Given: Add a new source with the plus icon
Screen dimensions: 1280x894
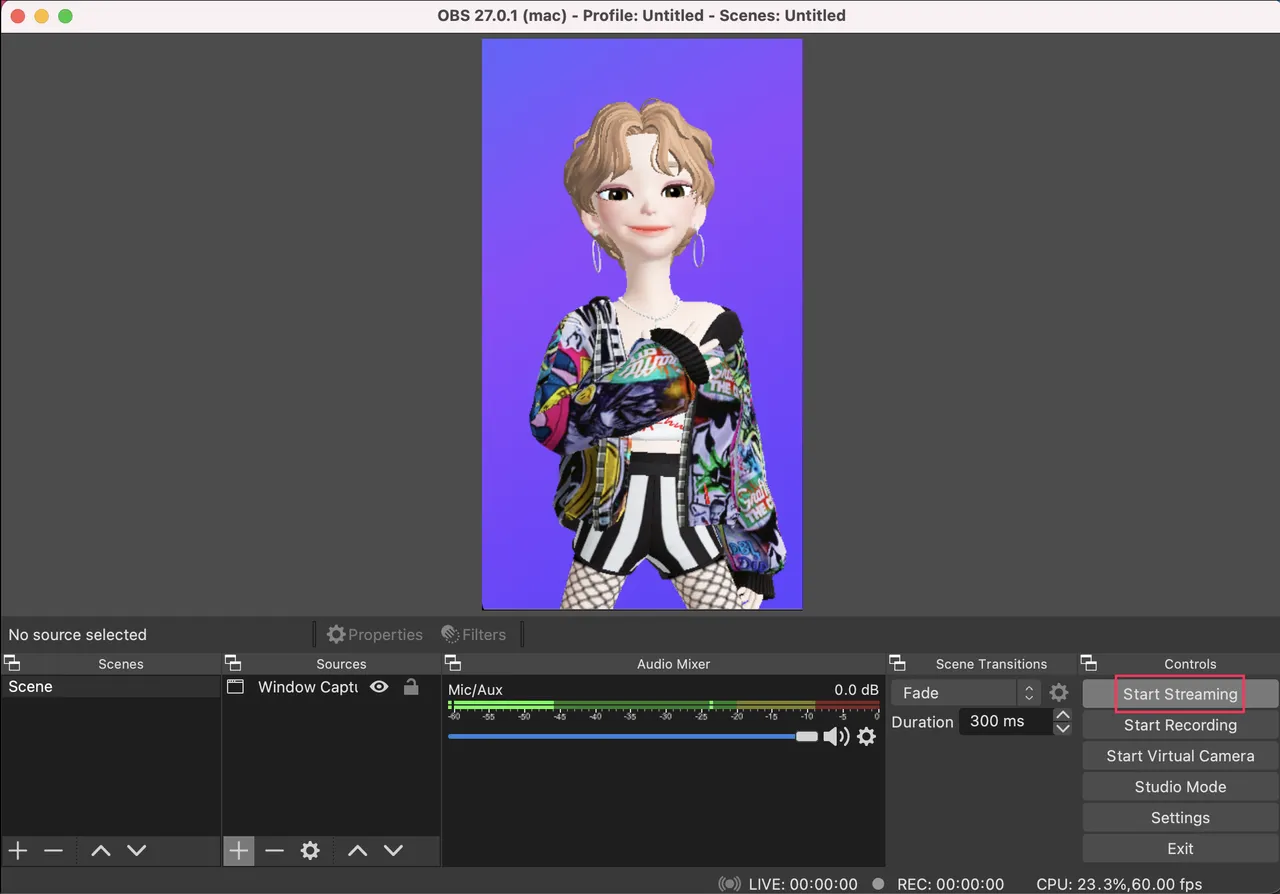Looking at the screenshot, I should (x=238, y=850).
